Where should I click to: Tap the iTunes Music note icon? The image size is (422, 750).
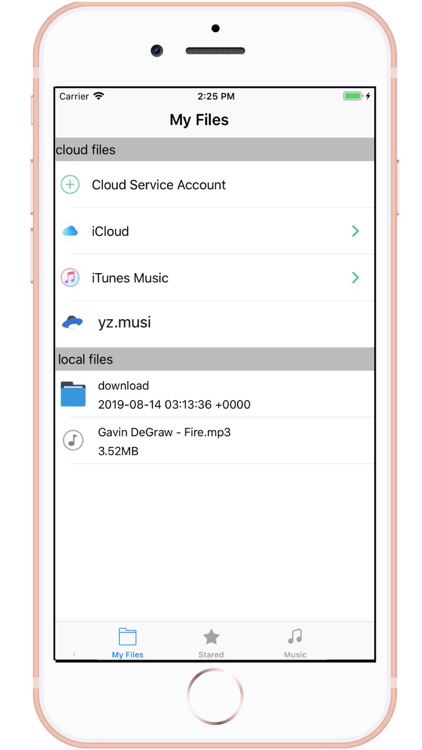70,277
